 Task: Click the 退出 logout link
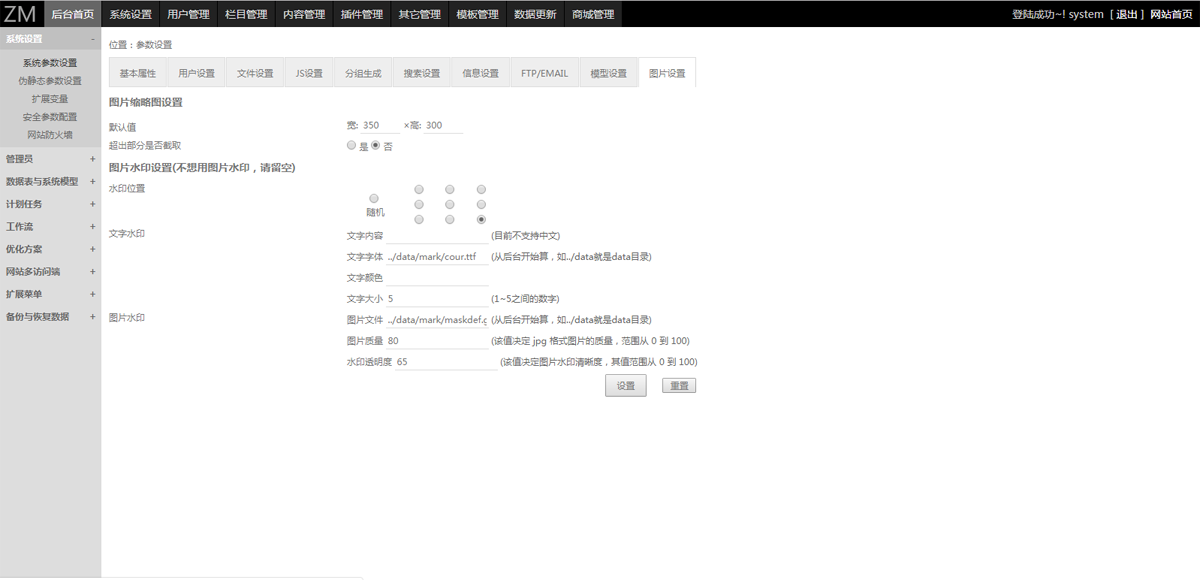1127,14
